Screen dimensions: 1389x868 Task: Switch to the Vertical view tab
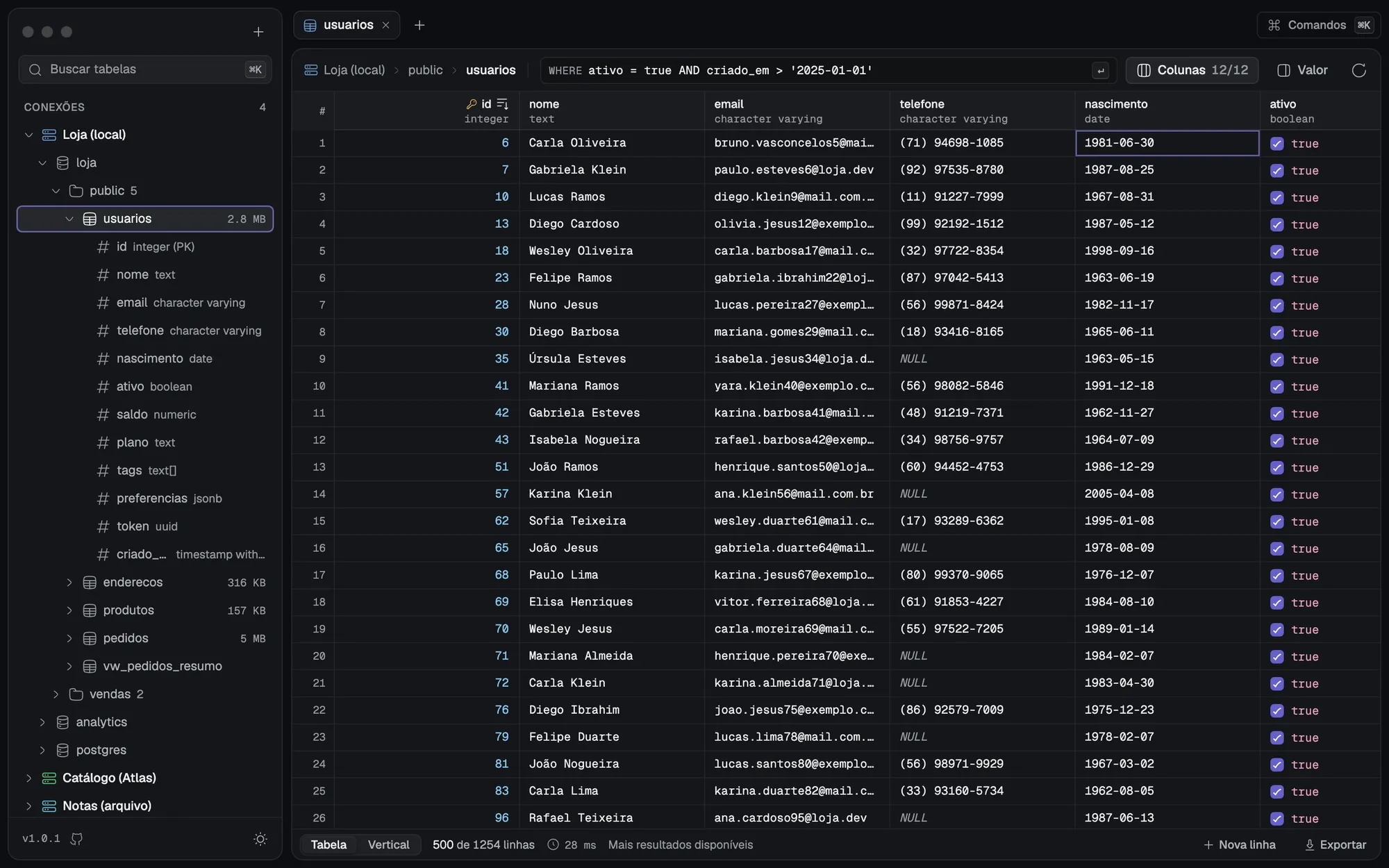pos(388,844)
